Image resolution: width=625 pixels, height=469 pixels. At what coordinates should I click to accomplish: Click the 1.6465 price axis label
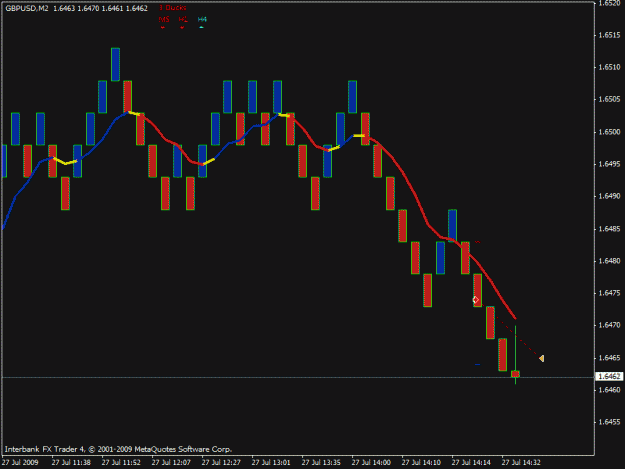(x=609, y=358)
